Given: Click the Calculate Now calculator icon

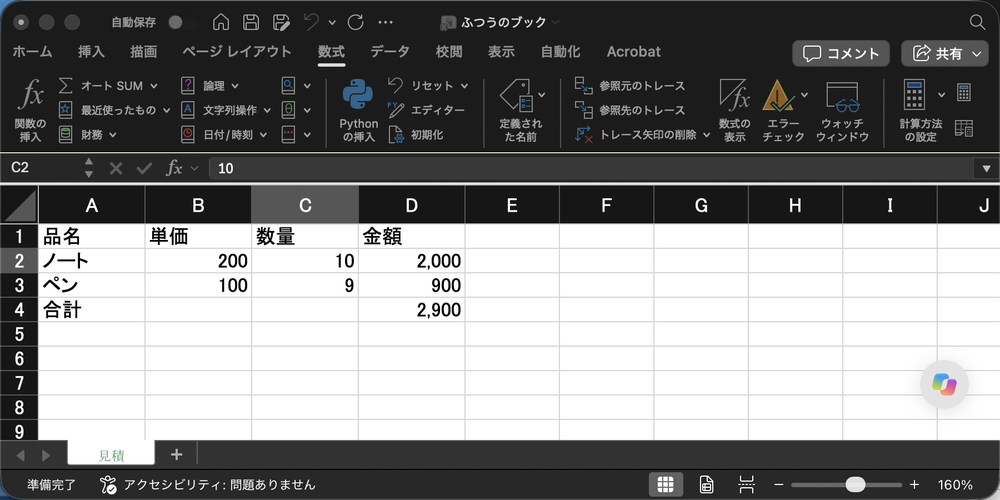Looking at the screenshot, I should [x=964, y=92].
